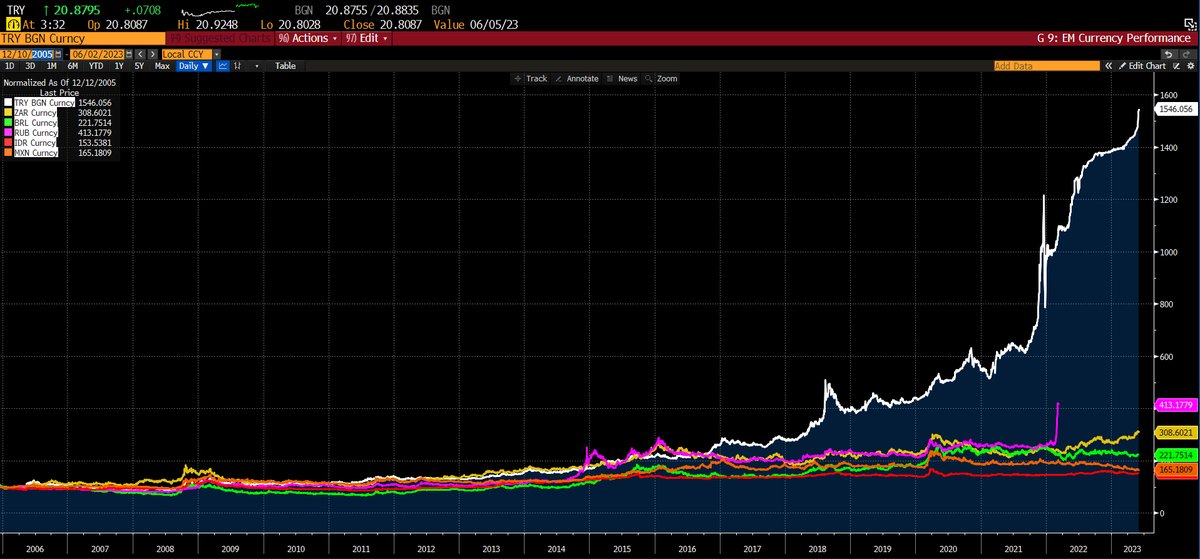Activate the Annotate tool
This screenshot has height=559, width=1200.
click(576, 78)
